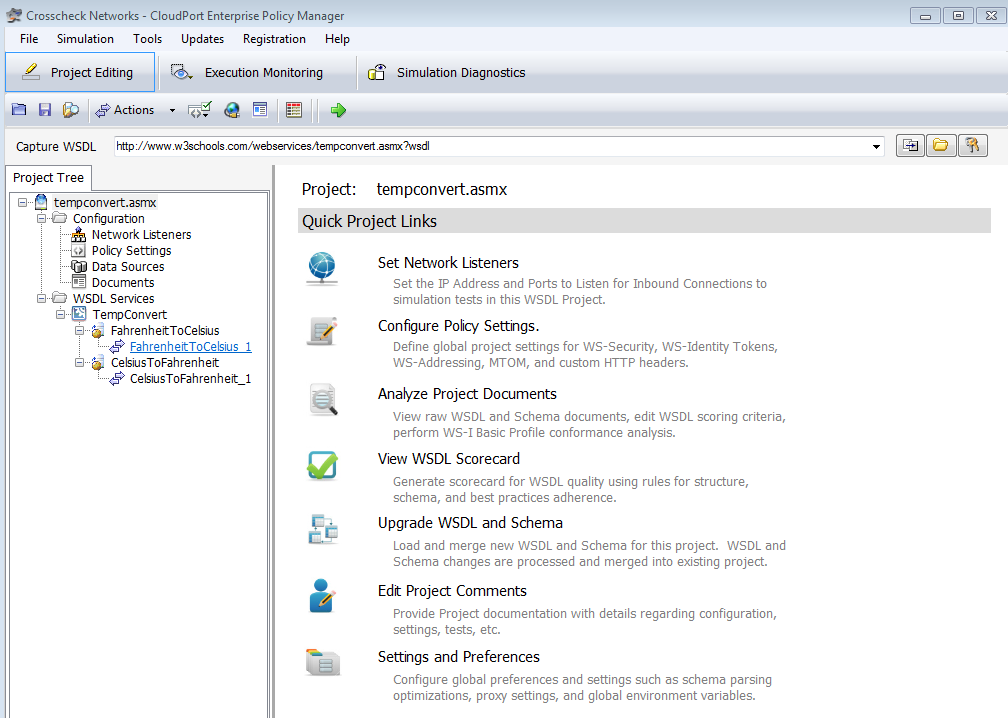Click the Set Network Listeners link
1008x718 pixels.
(x=448, y=262)
